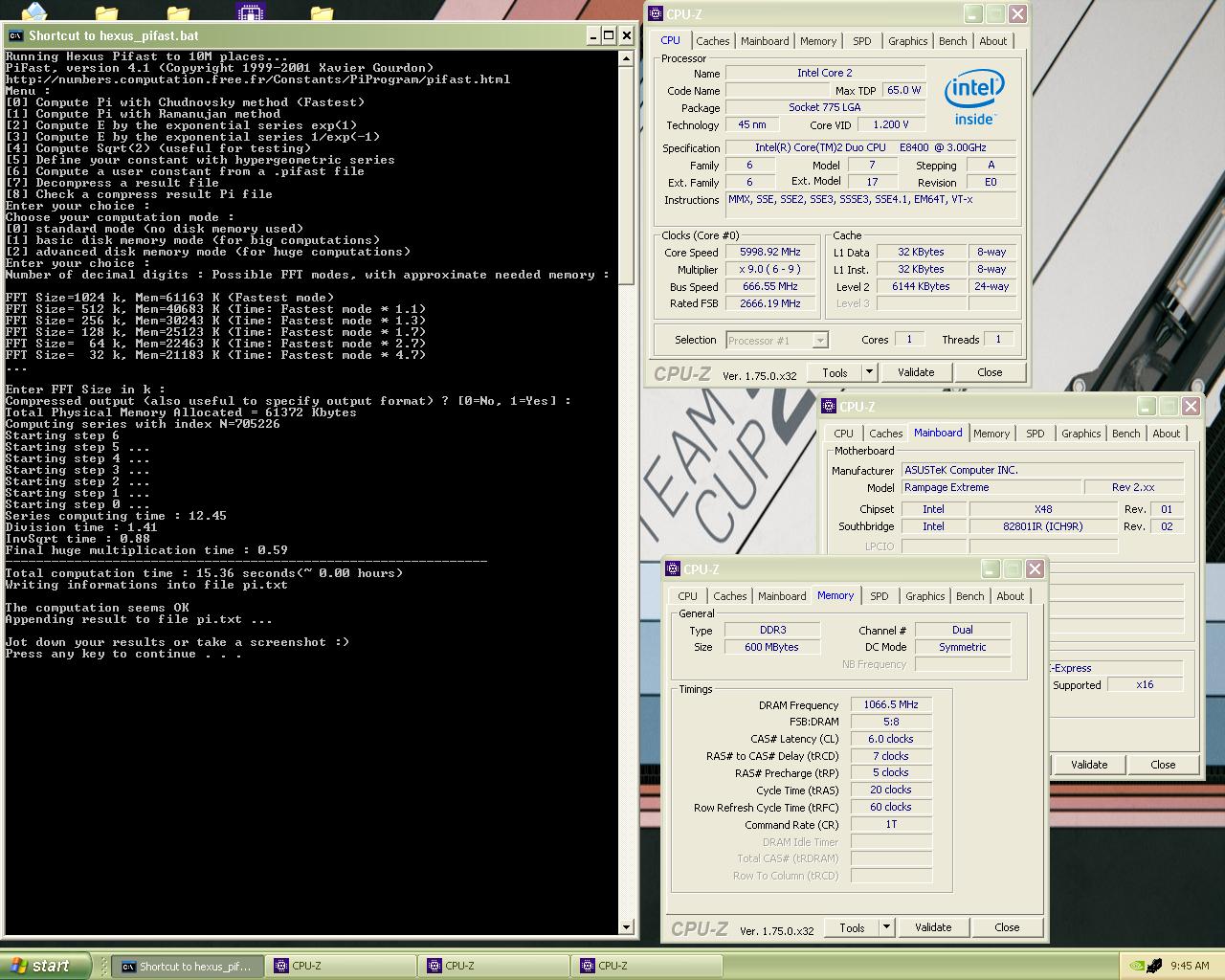Click the memory Type field DDR3
This screenshot has height=980, width=1225.
(772, 630)
